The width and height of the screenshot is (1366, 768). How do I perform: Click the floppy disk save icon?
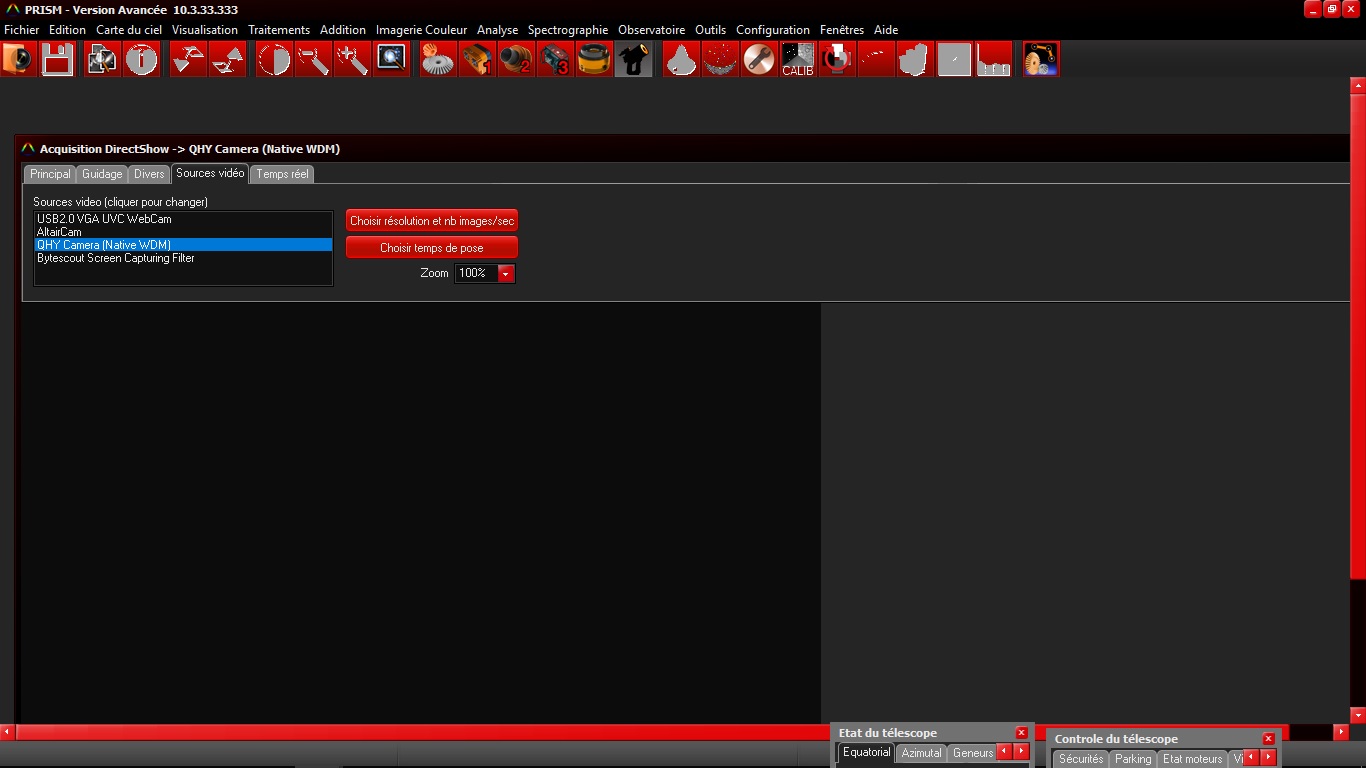[57, 60]
